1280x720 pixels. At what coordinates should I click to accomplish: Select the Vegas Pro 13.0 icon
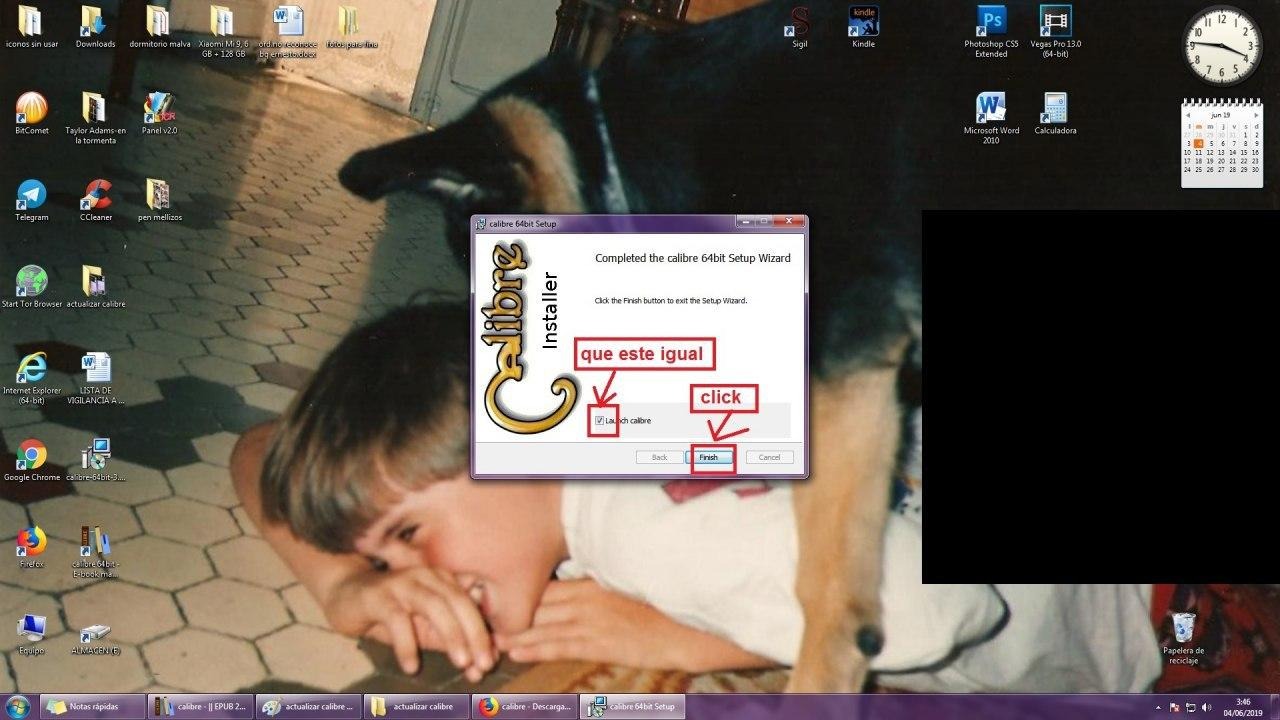point(1055,32)
